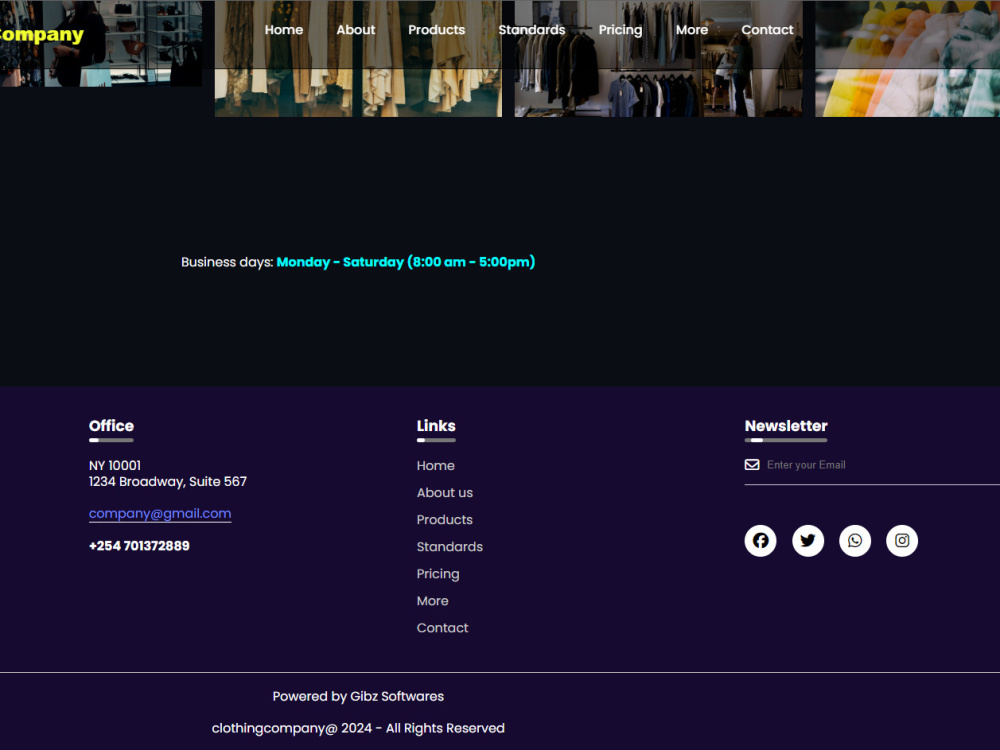Click the Links heading

pos(436,426)
